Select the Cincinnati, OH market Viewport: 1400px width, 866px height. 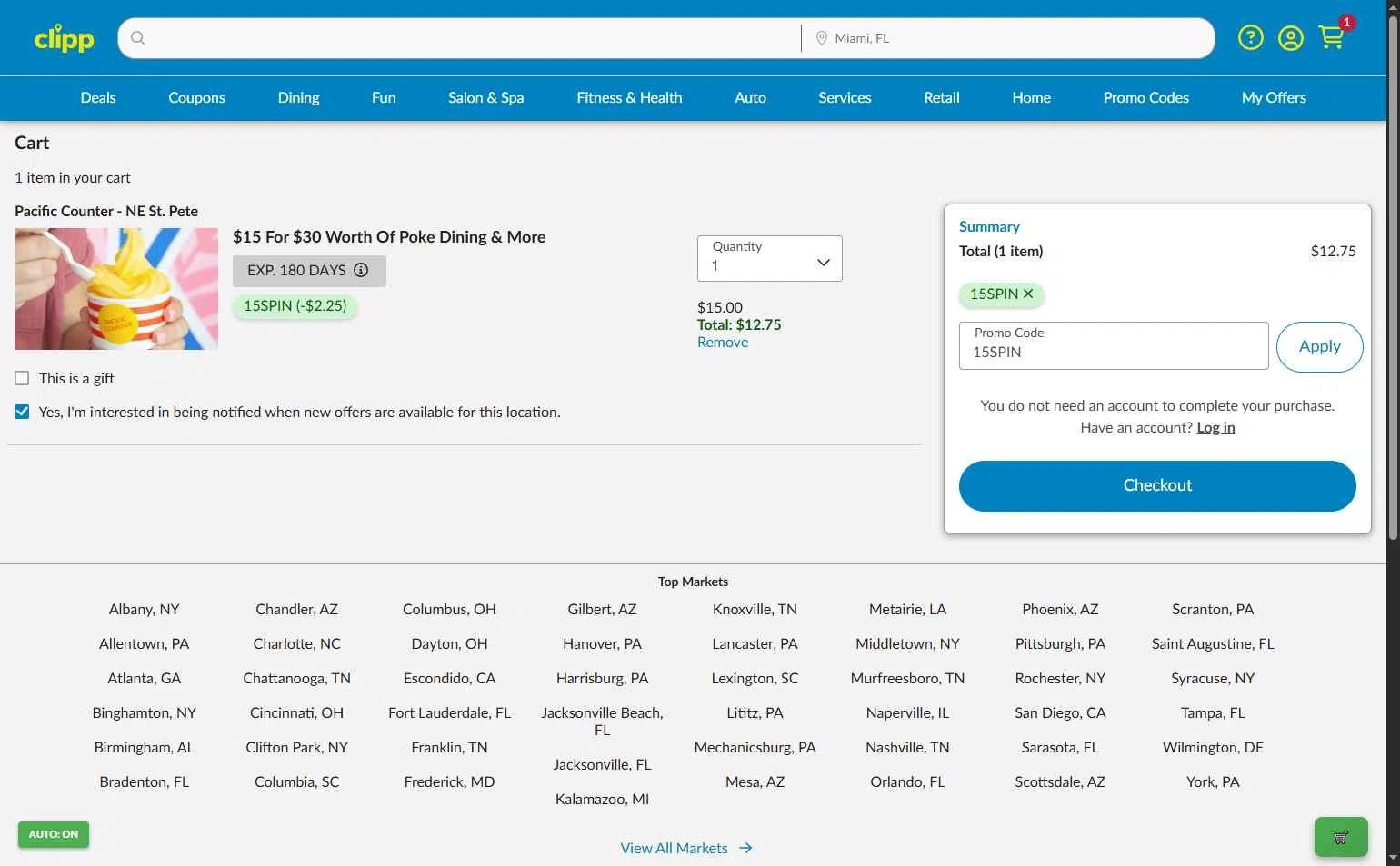coord(297,712)
